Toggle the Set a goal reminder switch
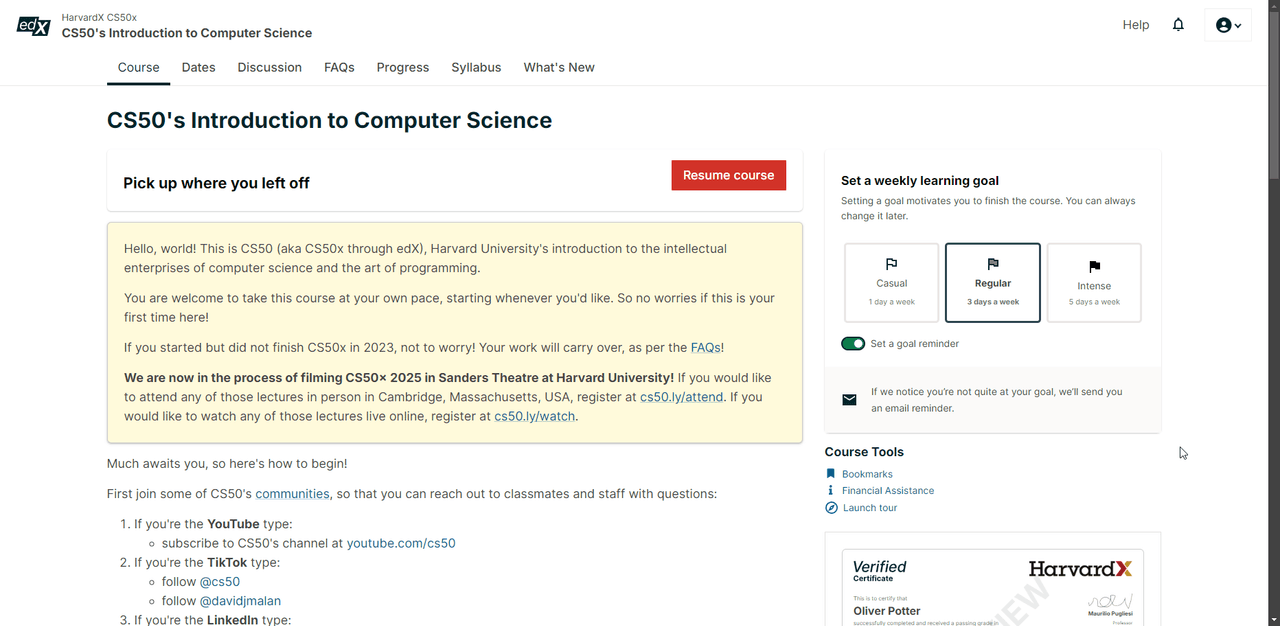Viewport: 1280px width, 626px height. pyautogui.click(x=853, y=344)
